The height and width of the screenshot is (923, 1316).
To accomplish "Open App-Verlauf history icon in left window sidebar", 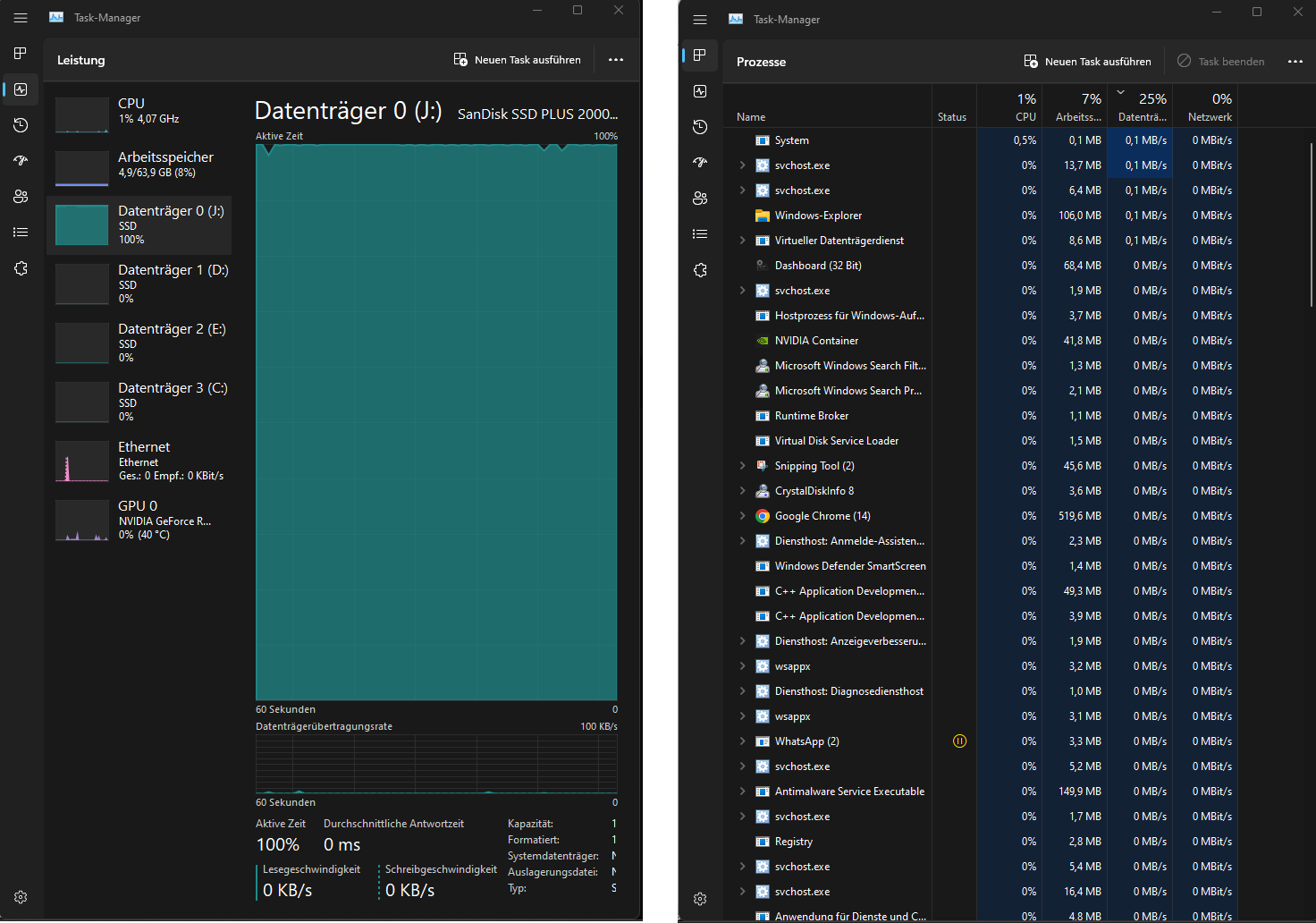I will 21,125.
